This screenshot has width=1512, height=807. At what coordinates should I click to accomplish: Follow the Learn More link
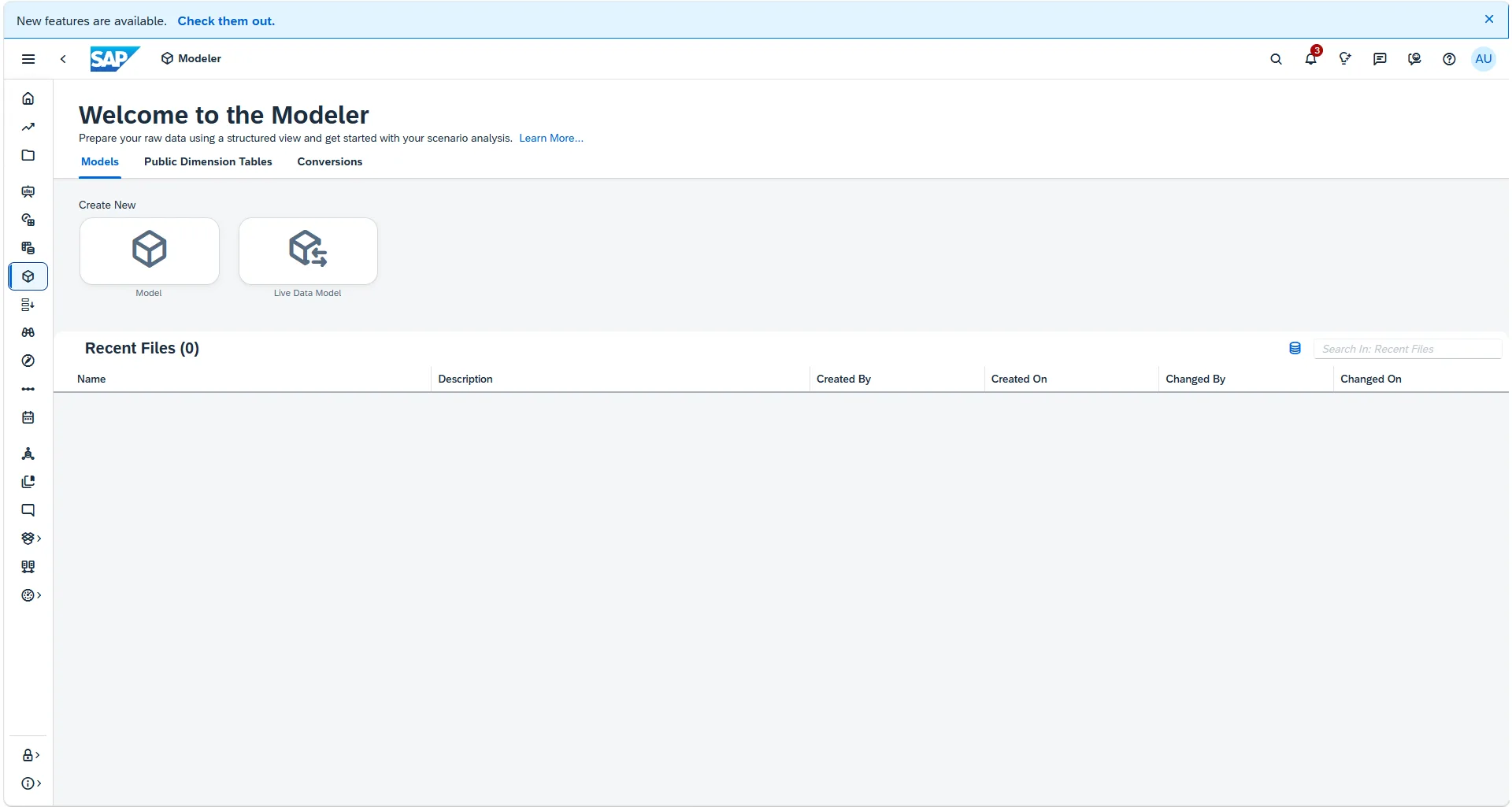coord(551,138)
